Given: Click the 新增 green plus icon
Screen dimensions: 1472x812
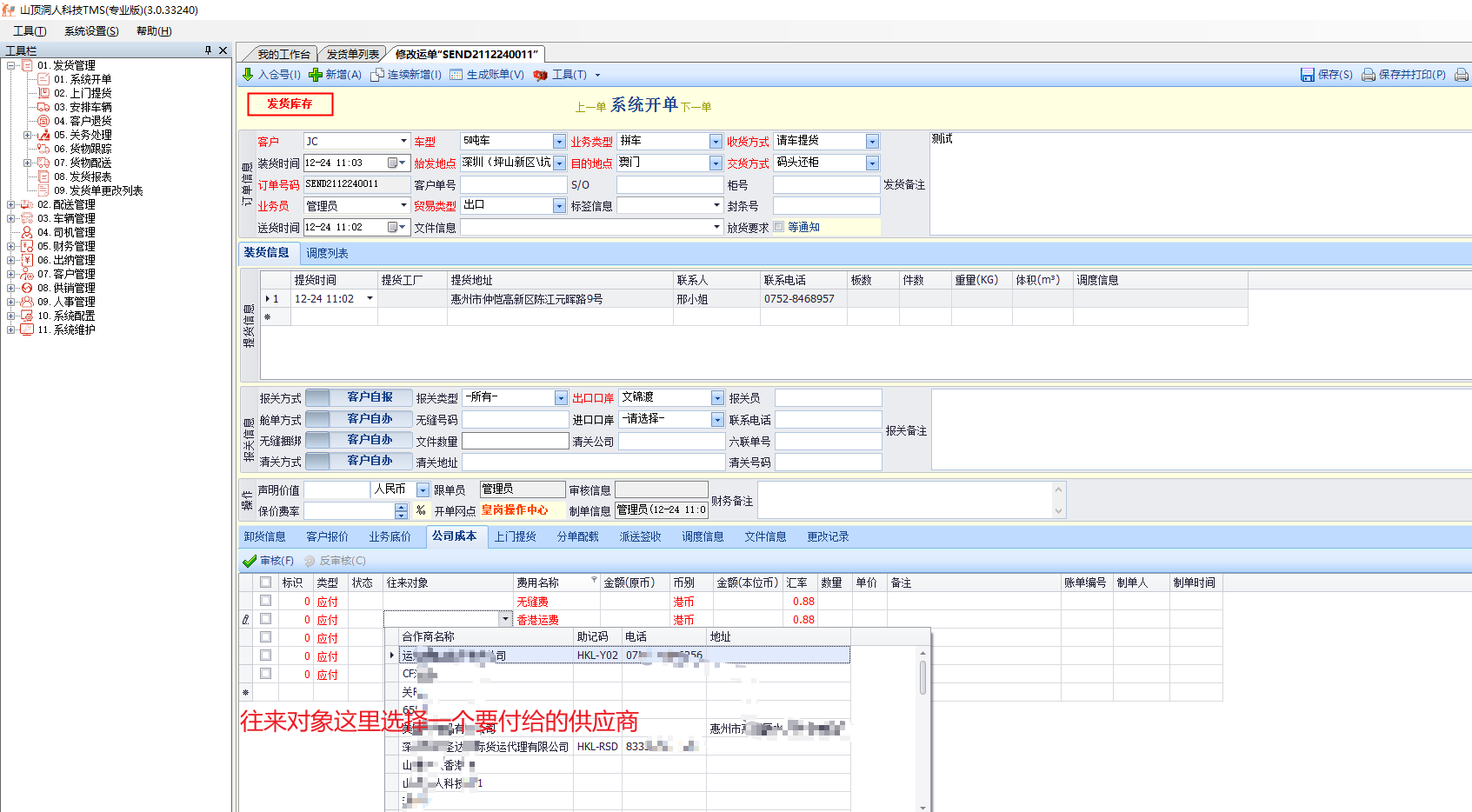Looking at the screenshot, I should pyautogui.click(x=316, y=75).
